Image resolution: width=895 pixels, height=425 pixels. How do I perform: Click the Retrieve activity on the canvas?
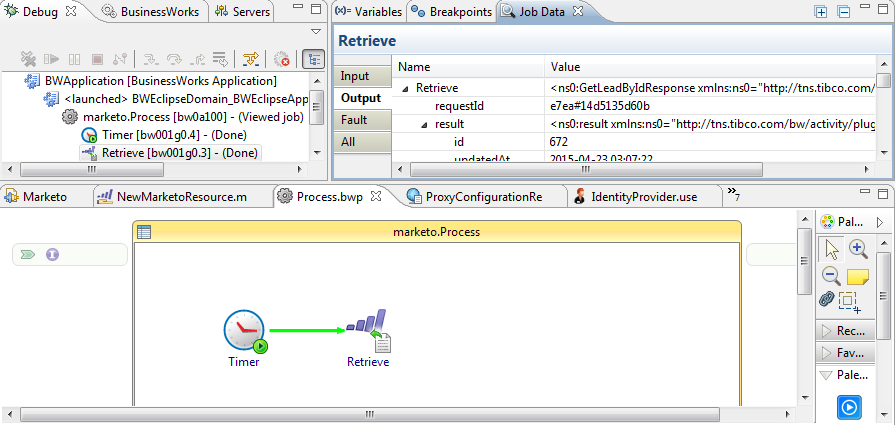tap(369, 331)
